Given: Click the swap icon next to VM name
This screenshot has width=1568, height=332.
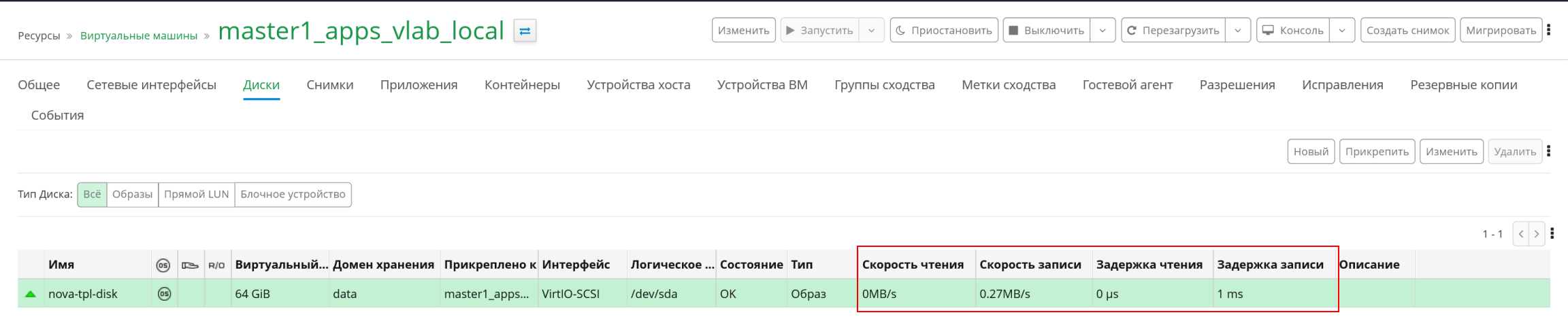Looking at the screenshot, I should pos(525,31).
